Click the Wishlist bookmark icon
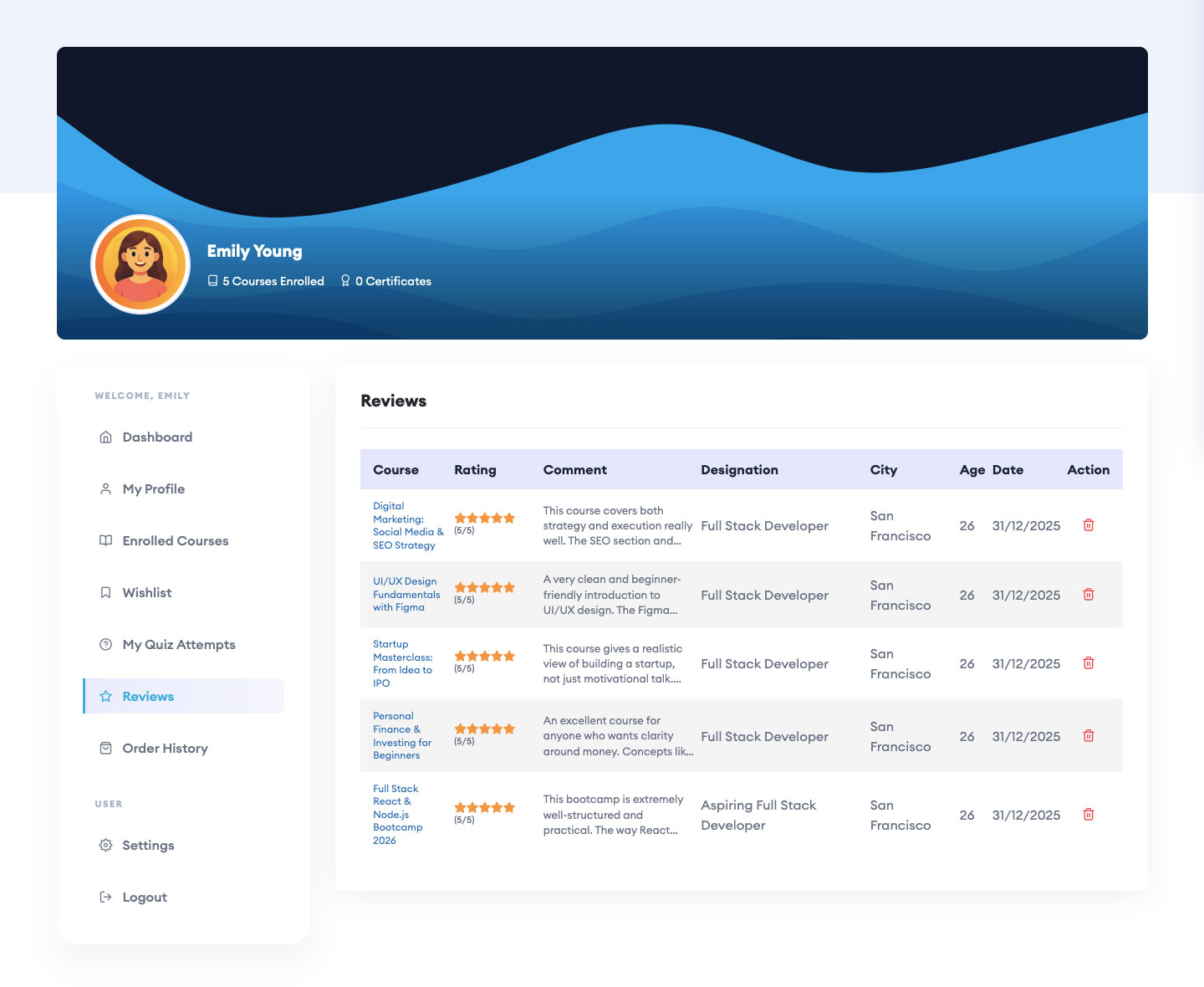 pyautogui.click(x=105, y=592)
